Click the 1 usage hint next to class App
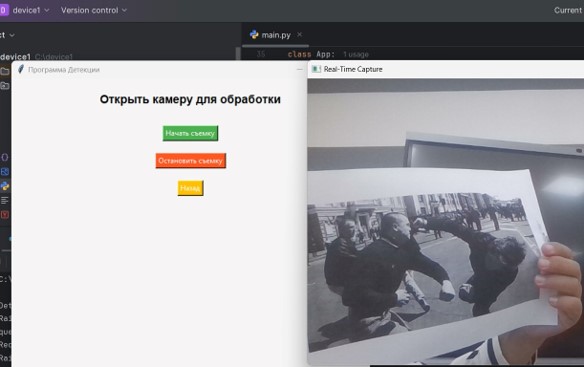Image resolution: width=584 pixels, height=367 pixels. click(x=356, y=54)
